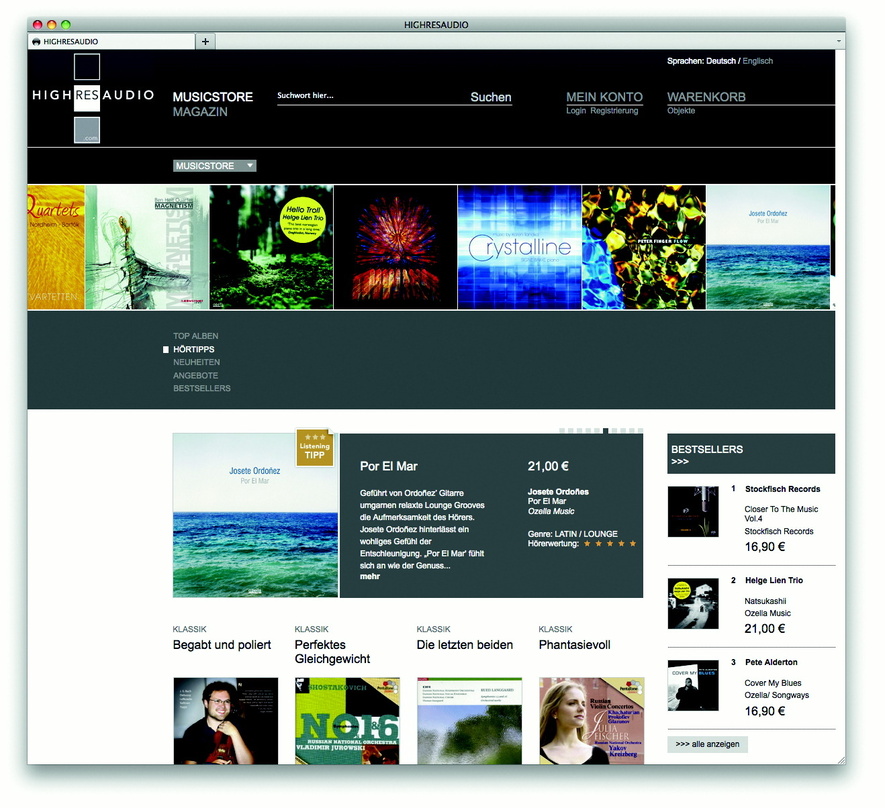
Task: Open the Julia Fischer Violin Concertos cover
Action: (x=592, y=721)
